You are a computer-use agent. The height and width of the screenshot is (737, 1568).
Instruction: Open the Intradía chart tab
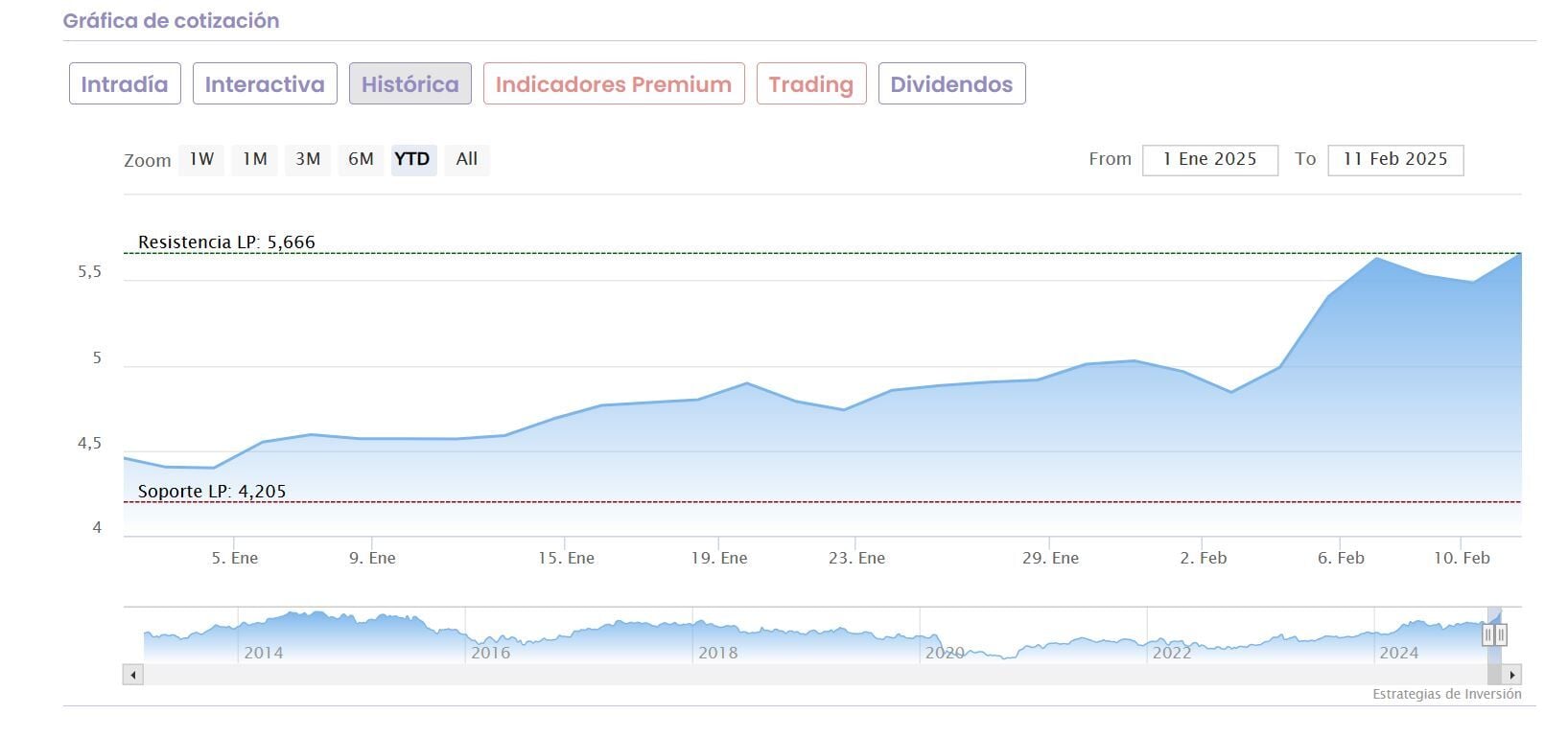[x=125, y=83]
